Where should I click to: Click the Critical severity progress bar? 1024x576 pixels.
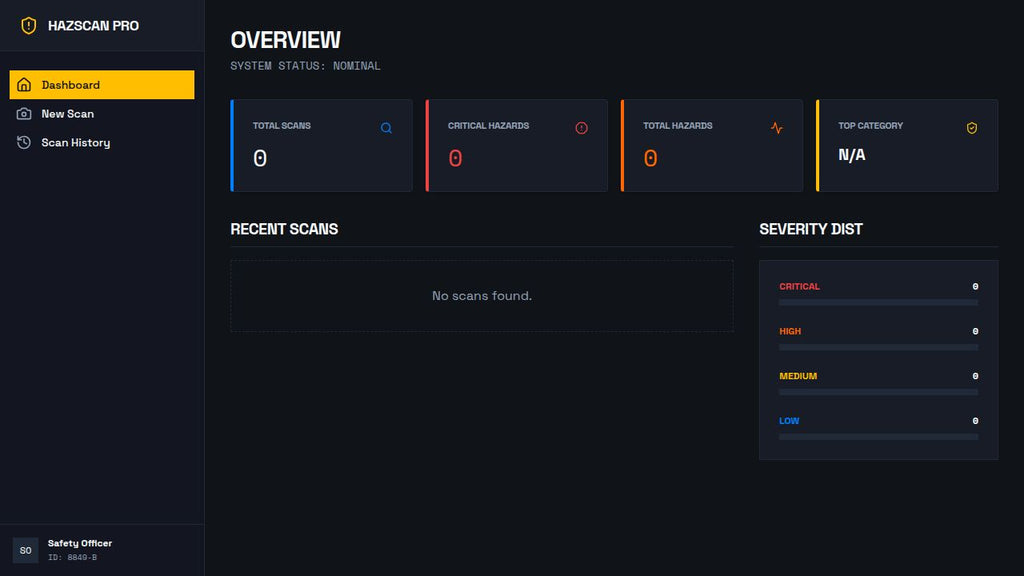(x=878, y=302)
